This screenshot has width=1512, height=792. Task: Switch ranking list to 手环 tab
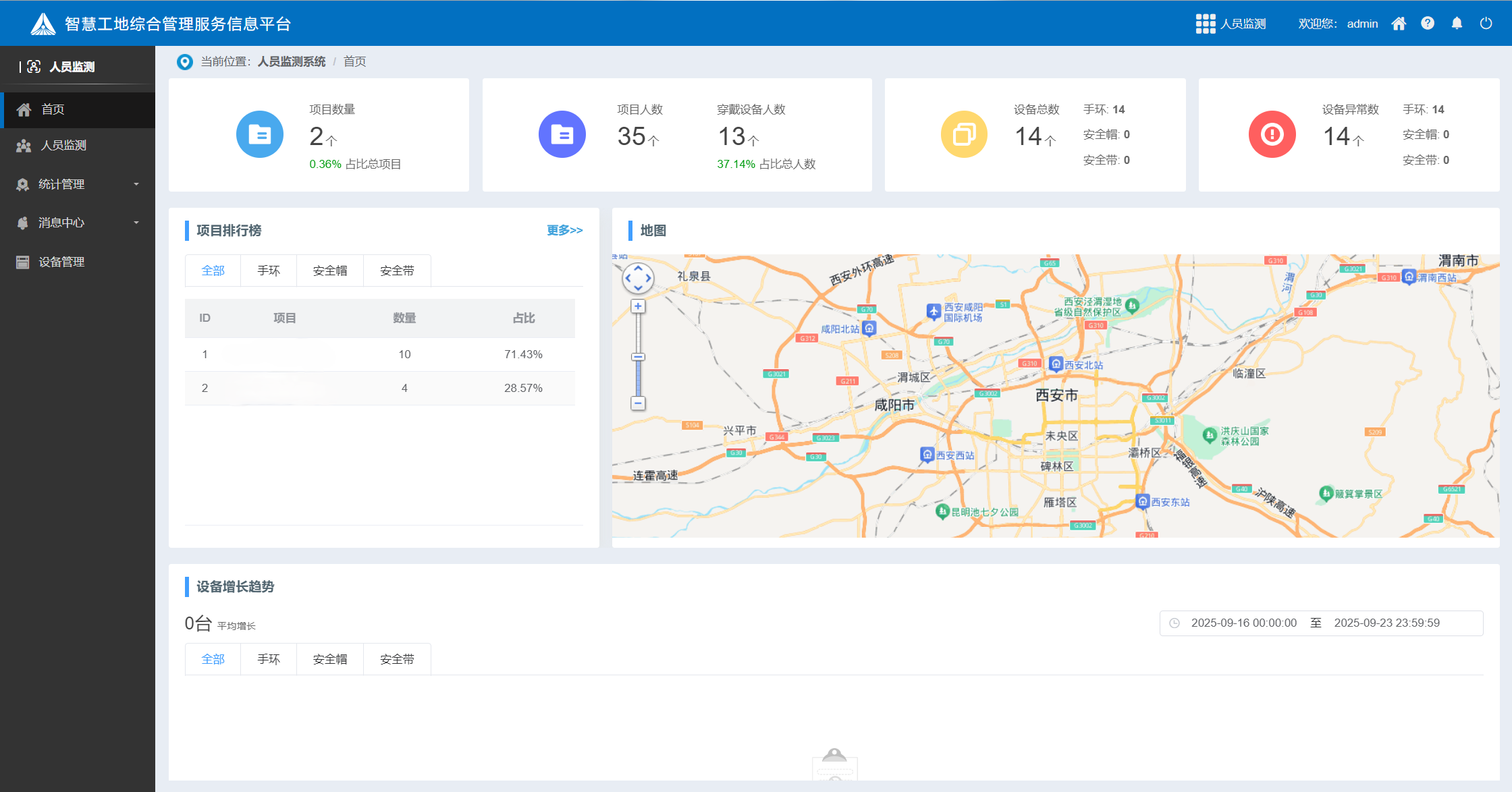pos(268,271)
